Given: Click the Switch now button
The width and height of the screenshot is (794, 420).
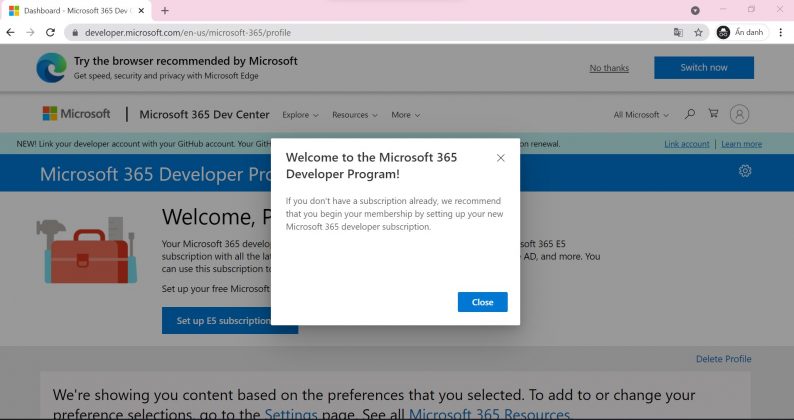Looking at the screenshot, I should coord(704,68).
